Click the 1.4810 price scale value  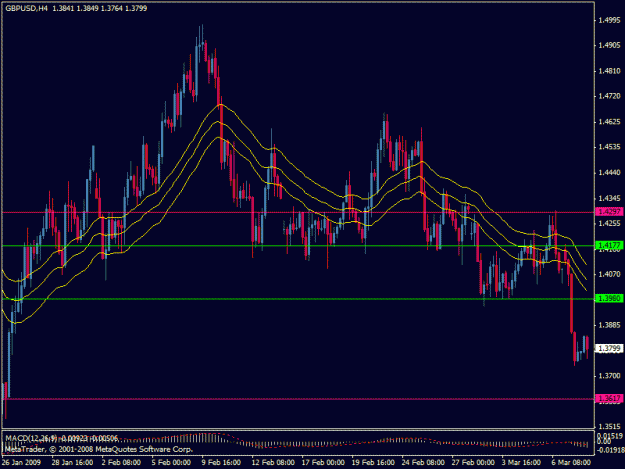[x=610, y=71]
